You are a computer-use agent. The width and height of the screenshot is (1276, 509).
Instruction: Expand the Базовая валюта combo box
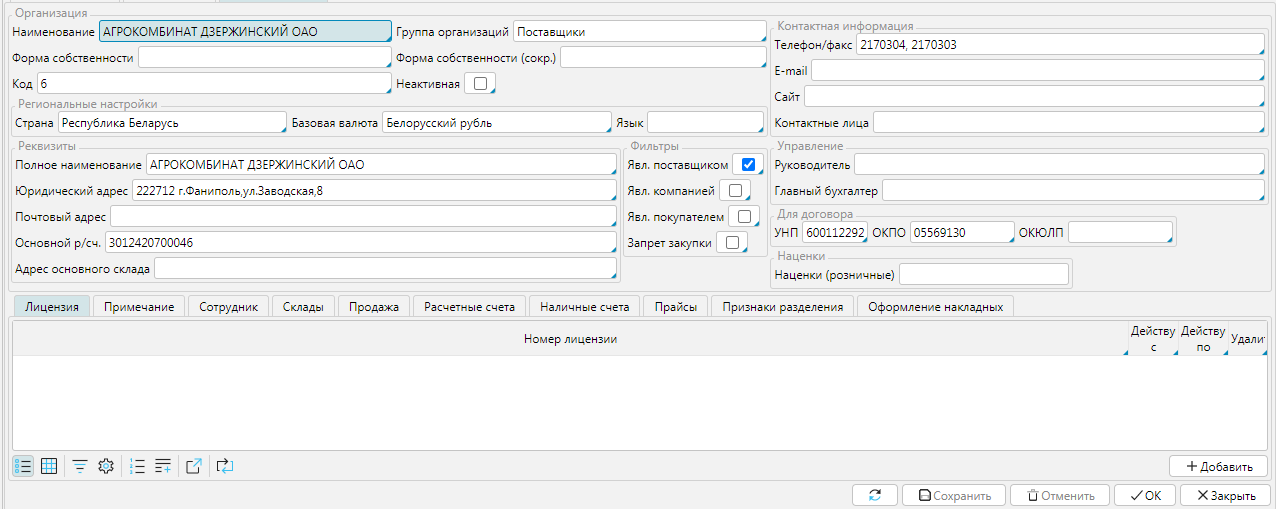pyautogui.click(x=496, y=123)
